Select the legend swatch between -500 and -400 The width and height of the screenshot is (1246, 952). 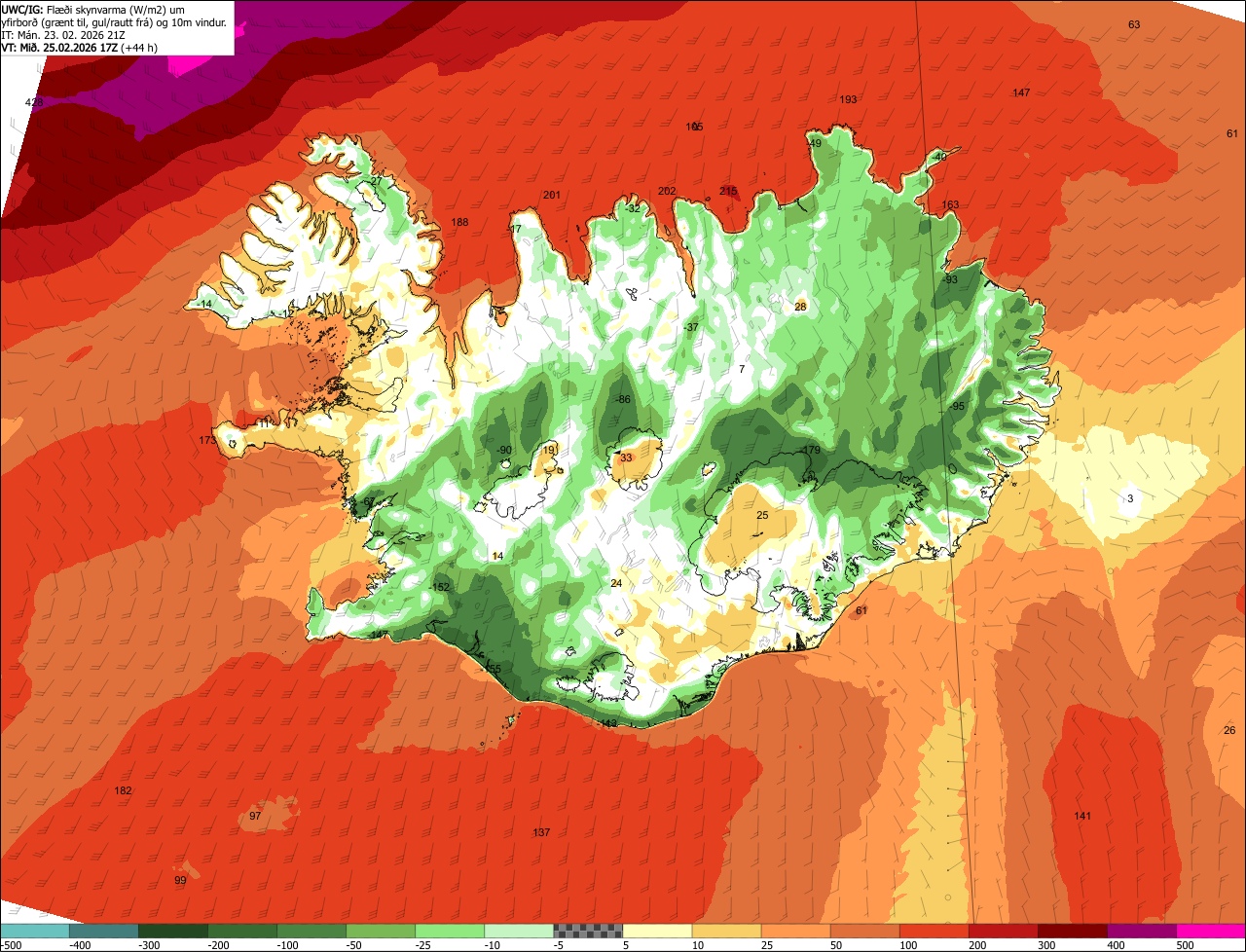click(34, 932)
